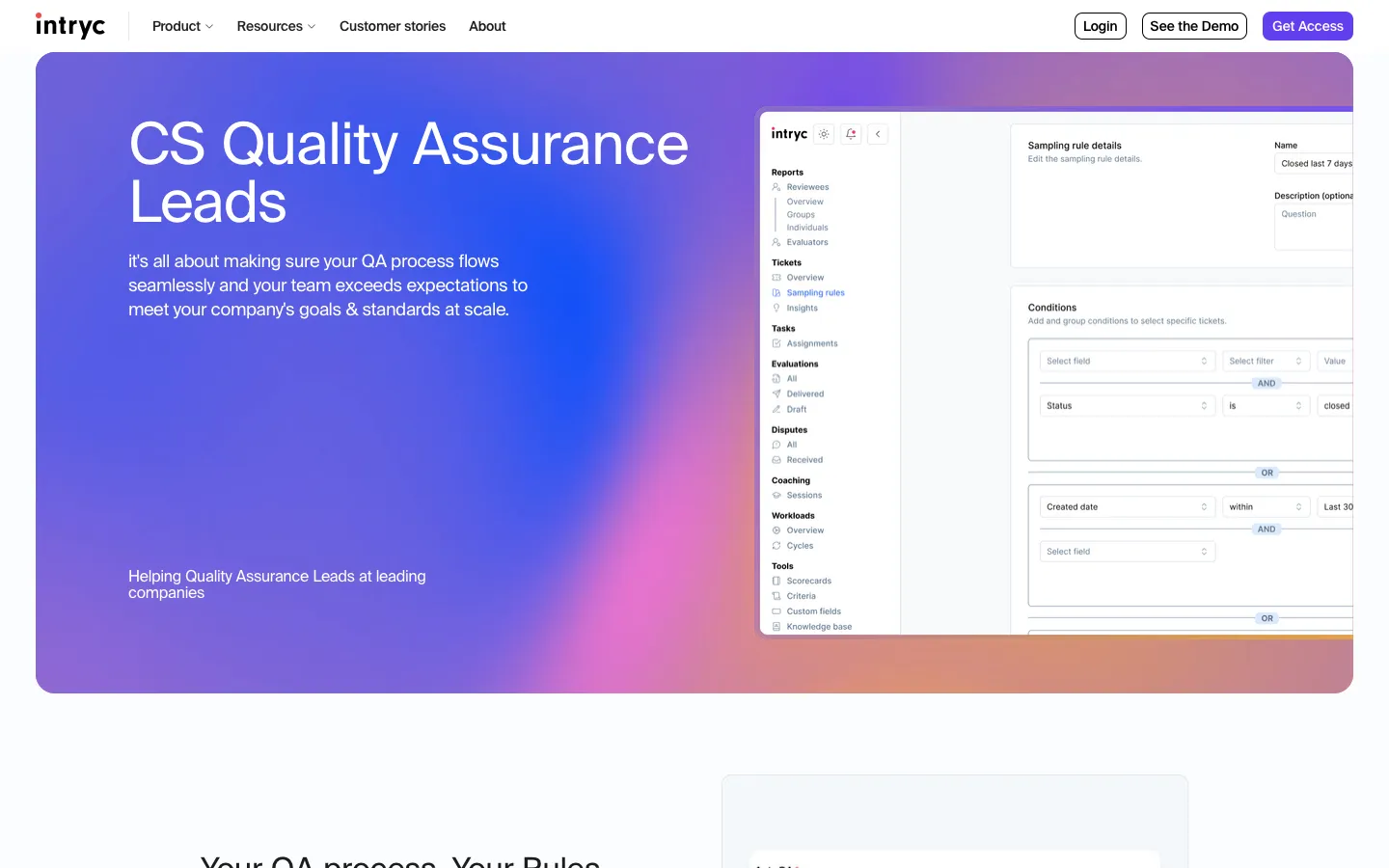
Task: Click the Sessions graduation-cap icon
Action: point(776,496)
